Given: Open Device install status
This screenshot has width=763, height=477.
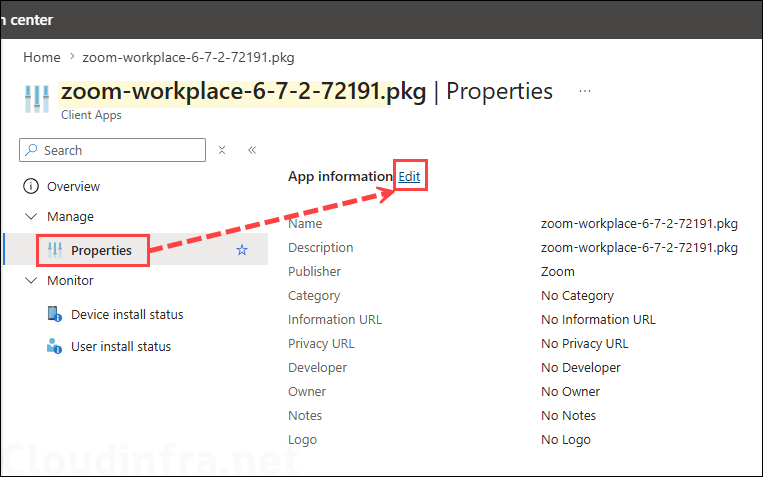Looking at the screenshot, I should 127,314.
